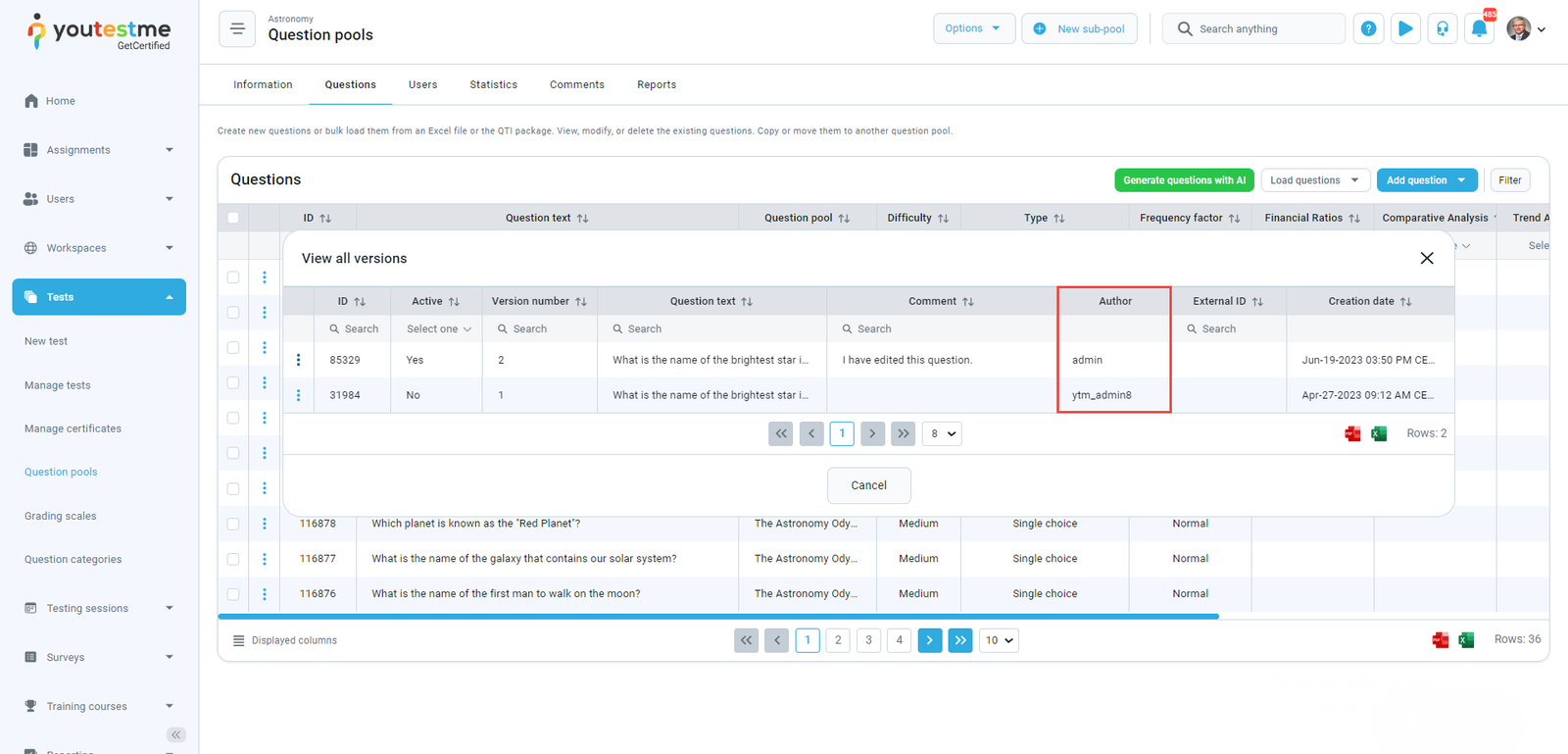The image size is (1568, 754).
Task: Expand the Load questions dropdown
Action: [1314, 180]
